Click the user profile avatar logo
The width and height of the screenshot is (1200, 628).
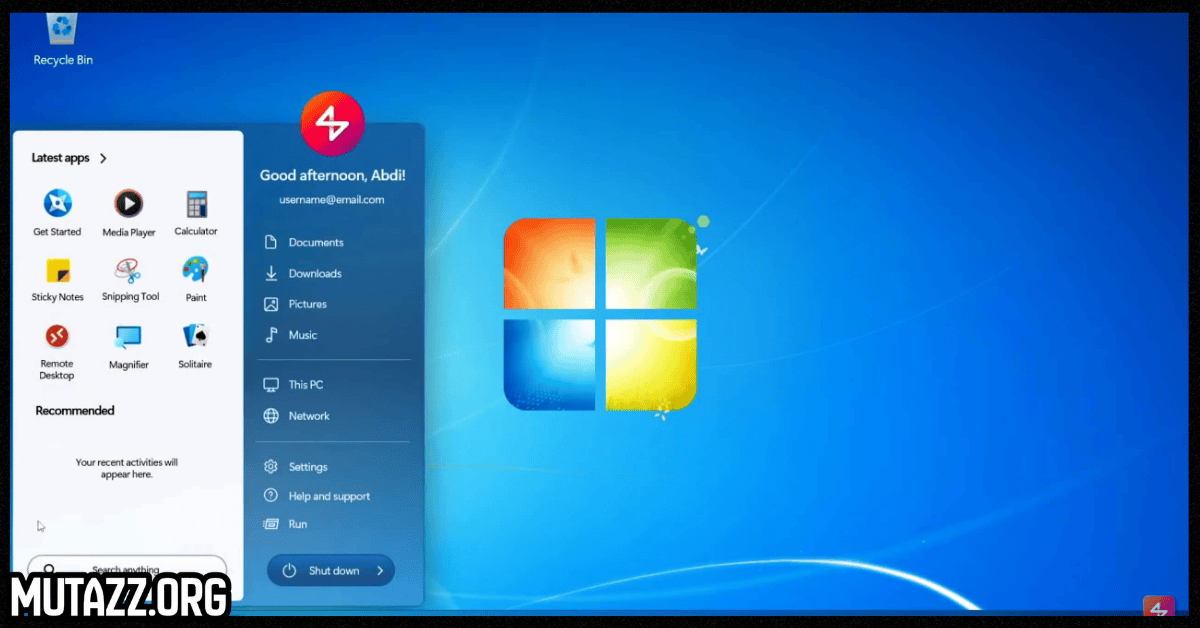click(332, 124)
